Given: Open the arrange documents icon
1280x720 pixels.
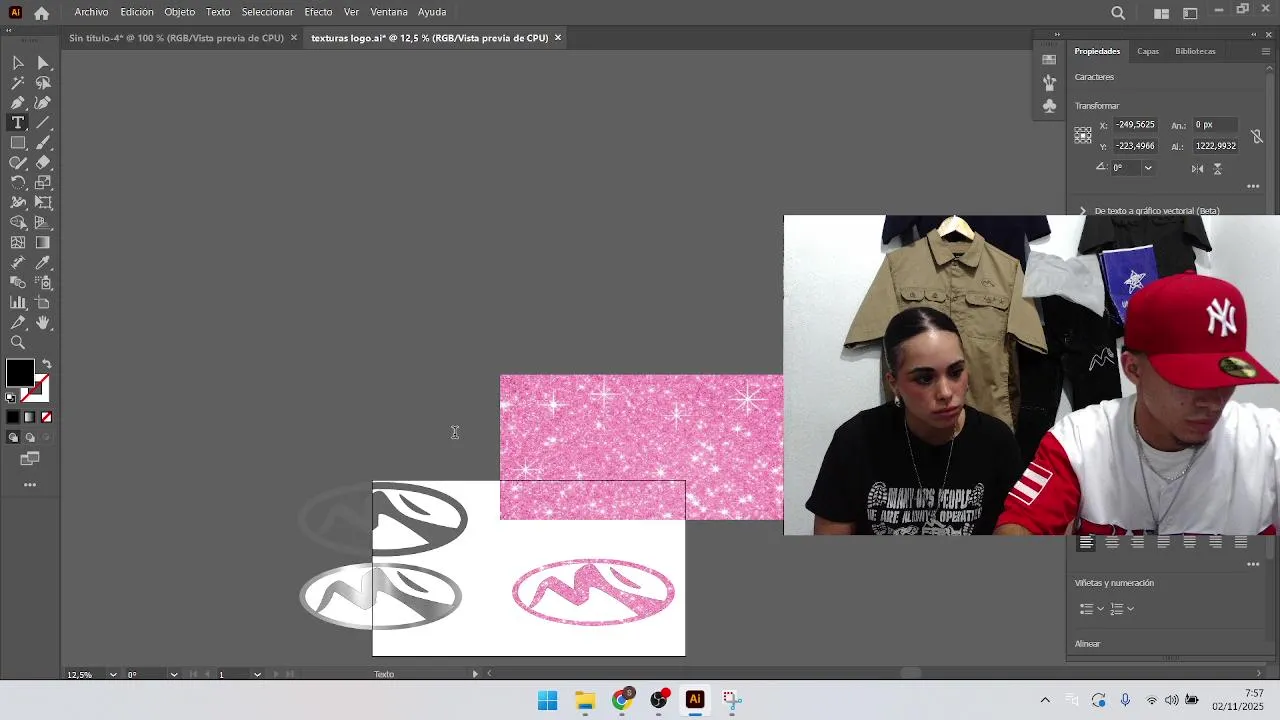Looking at the screenshot, I should (1161, 13).
